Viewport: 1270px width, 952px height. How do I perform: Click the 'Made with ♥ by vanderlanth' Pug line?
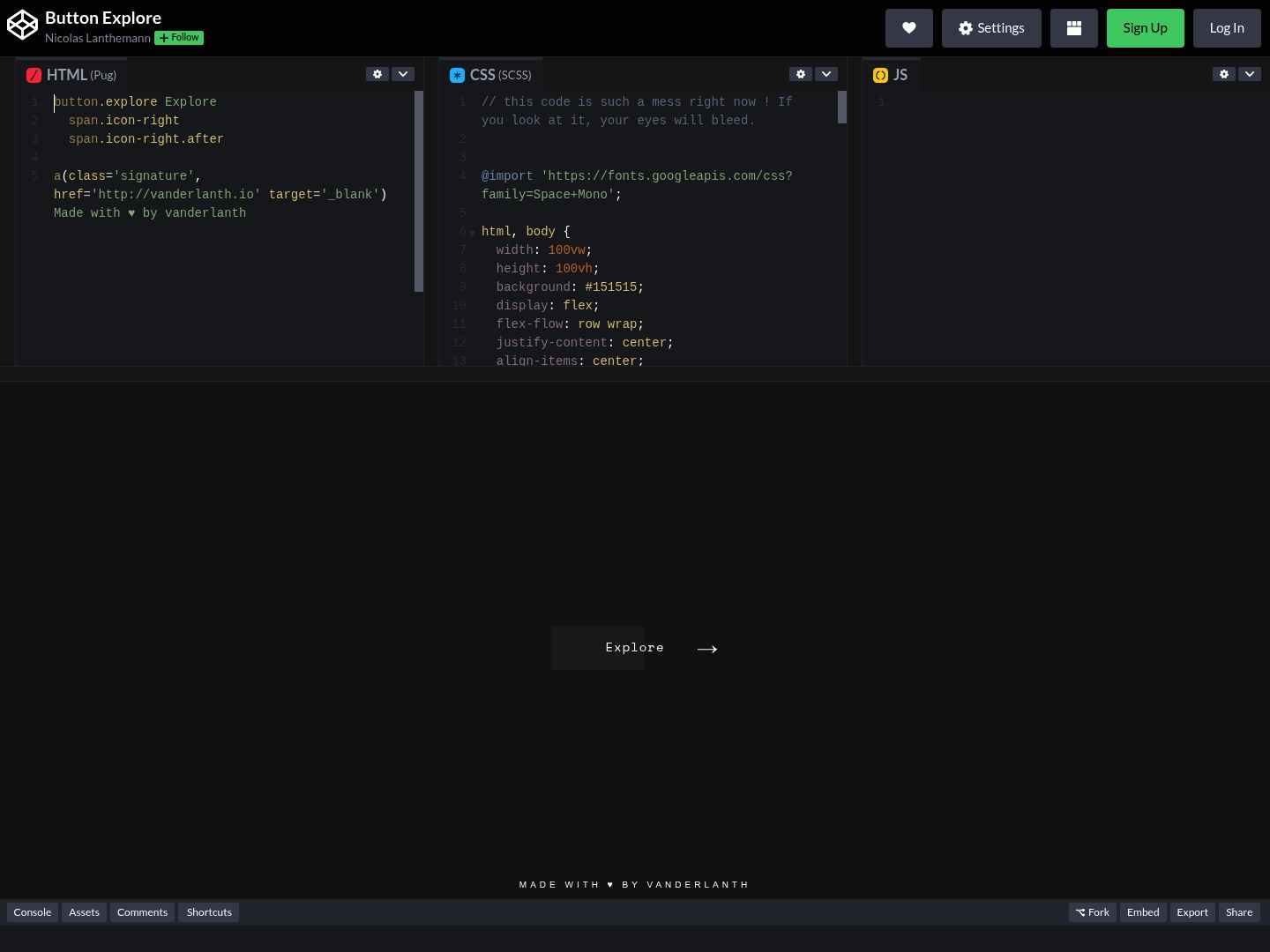tap(150, 213)
